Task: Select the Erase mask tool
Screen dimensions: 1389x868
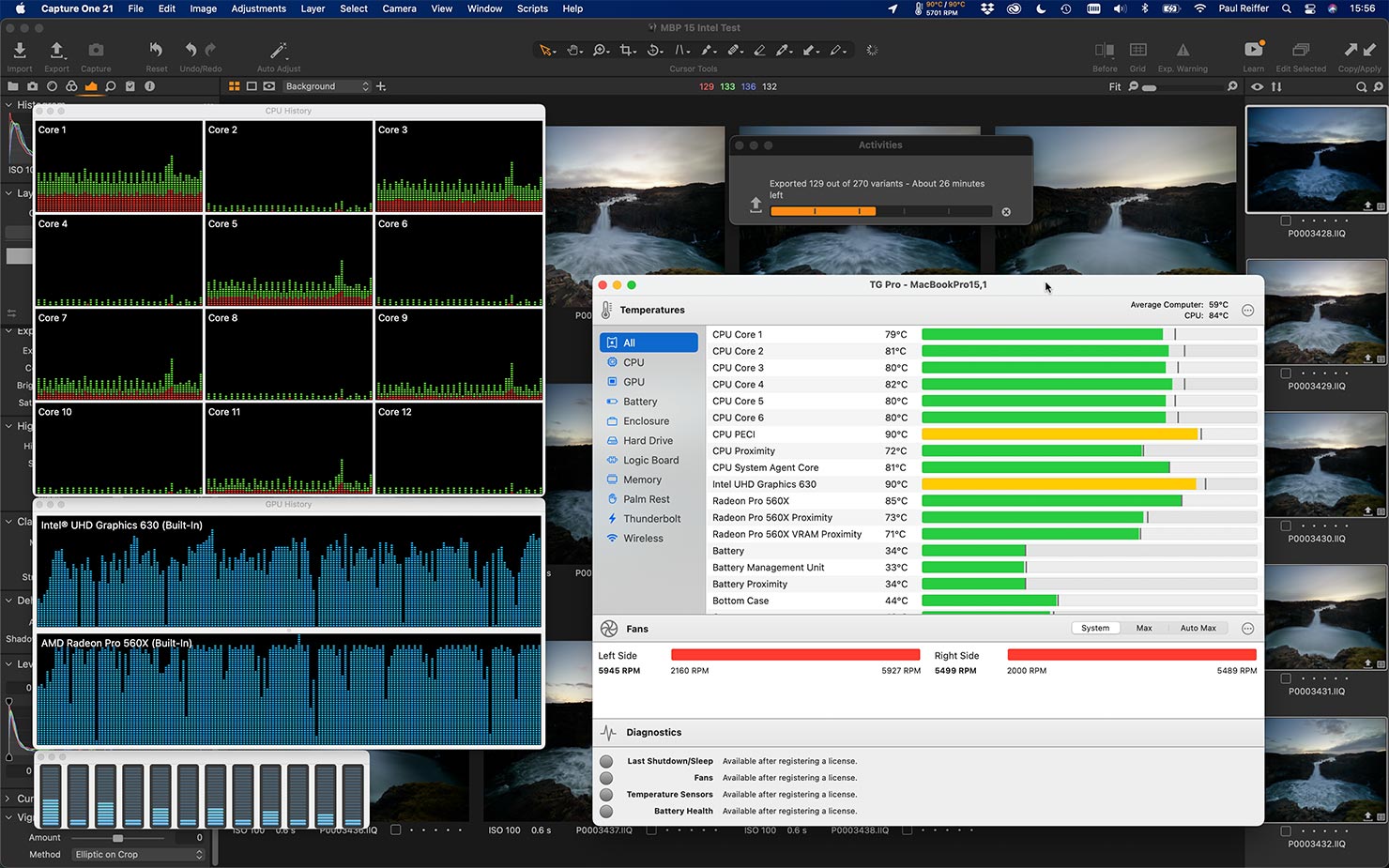Action: pyautogui.click(x=759, y=50)
